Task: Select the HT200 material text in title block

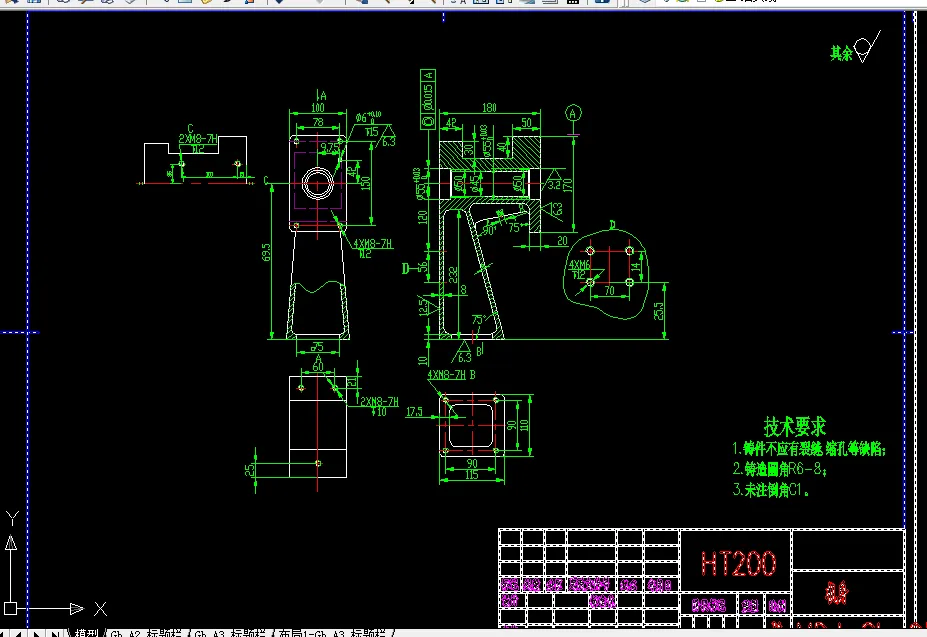Action: [x=738, y=563]
